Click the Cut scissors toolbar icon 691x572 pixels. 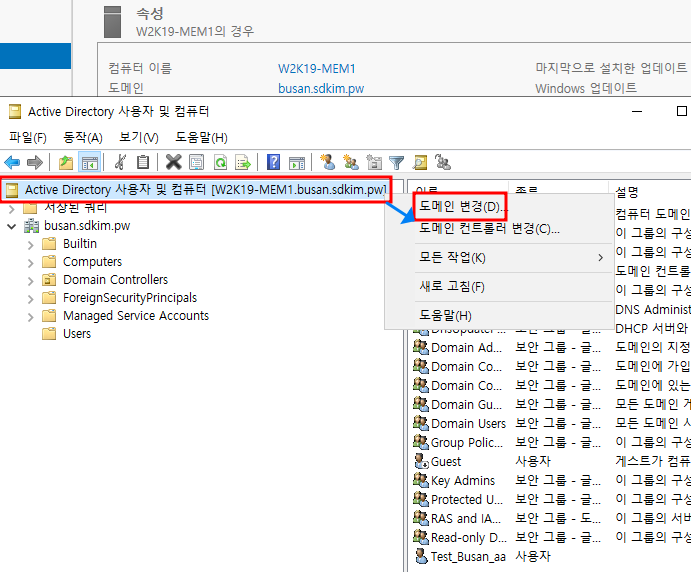point(120,163)
